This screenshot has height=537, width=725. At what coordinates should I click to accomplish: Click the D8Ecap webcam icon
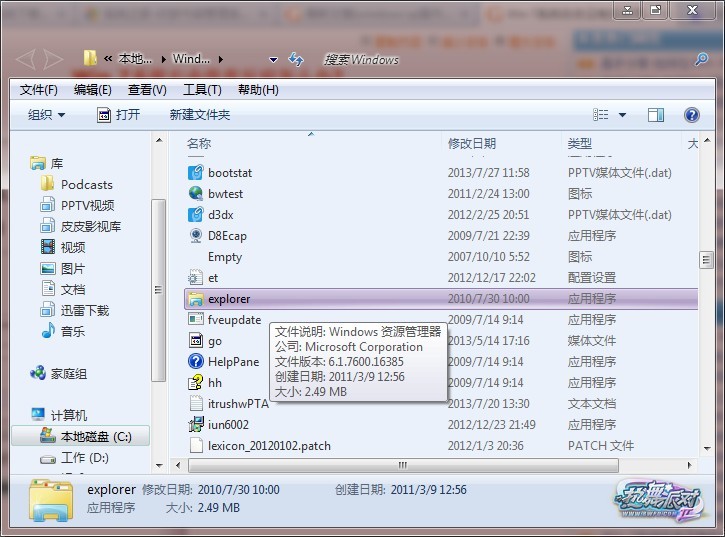(196, 235)
